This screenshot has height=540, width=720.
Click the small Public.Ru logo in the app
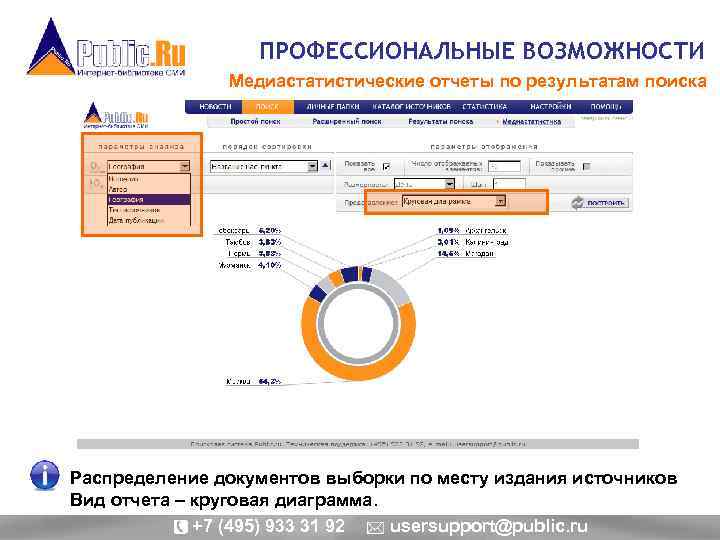116,115
